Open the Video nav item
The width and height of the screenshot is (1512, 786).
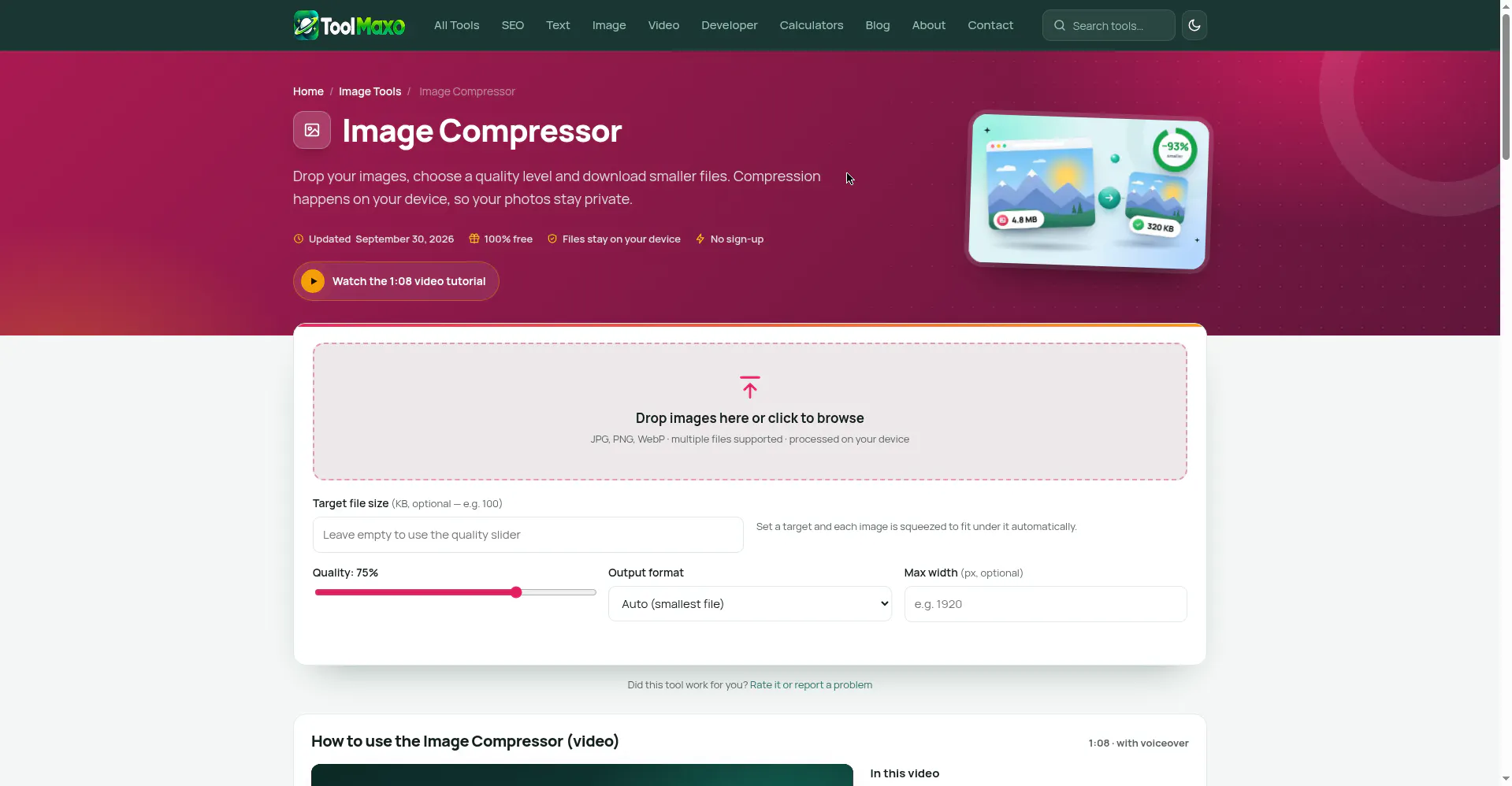click(x=663, y=25)
